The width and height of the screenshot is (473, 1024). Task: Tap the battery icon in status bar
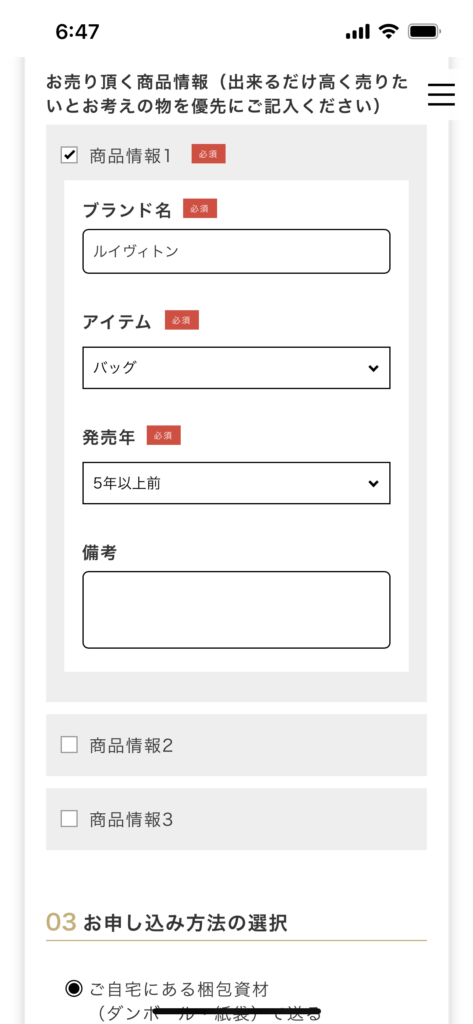pos(424,31)
